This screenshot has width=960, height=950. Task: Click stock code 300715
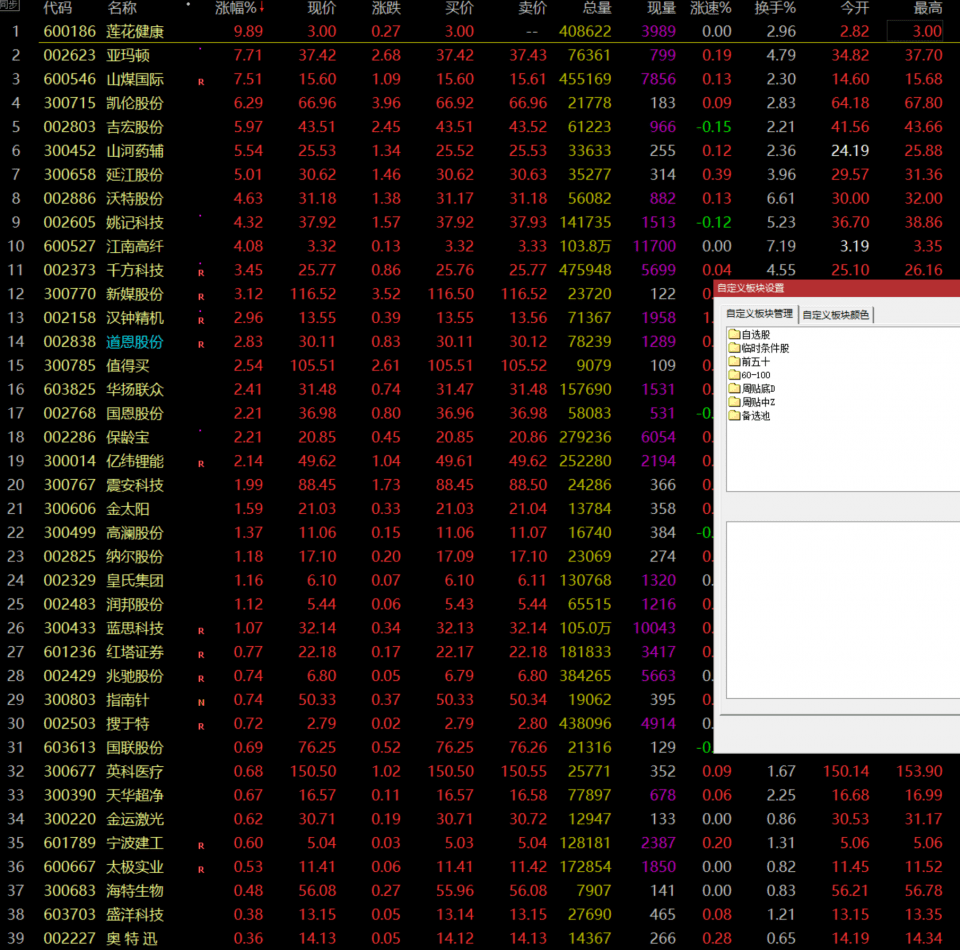[69, 103]
